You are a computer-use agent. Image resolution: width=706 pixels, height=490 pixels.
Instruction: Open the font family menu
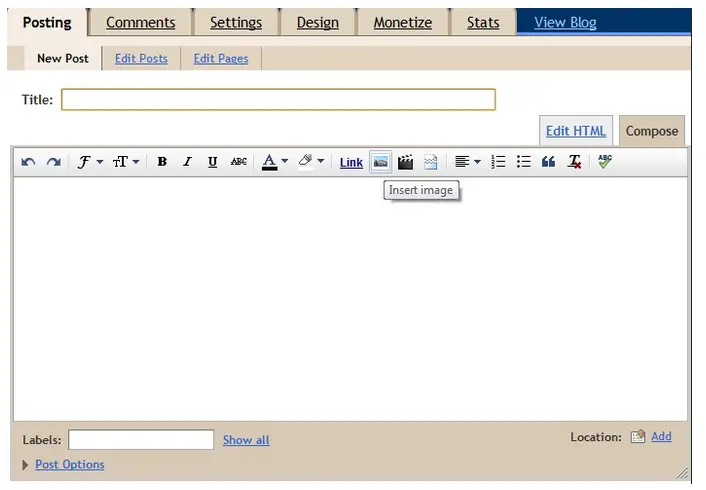click(x=90, y=162)
